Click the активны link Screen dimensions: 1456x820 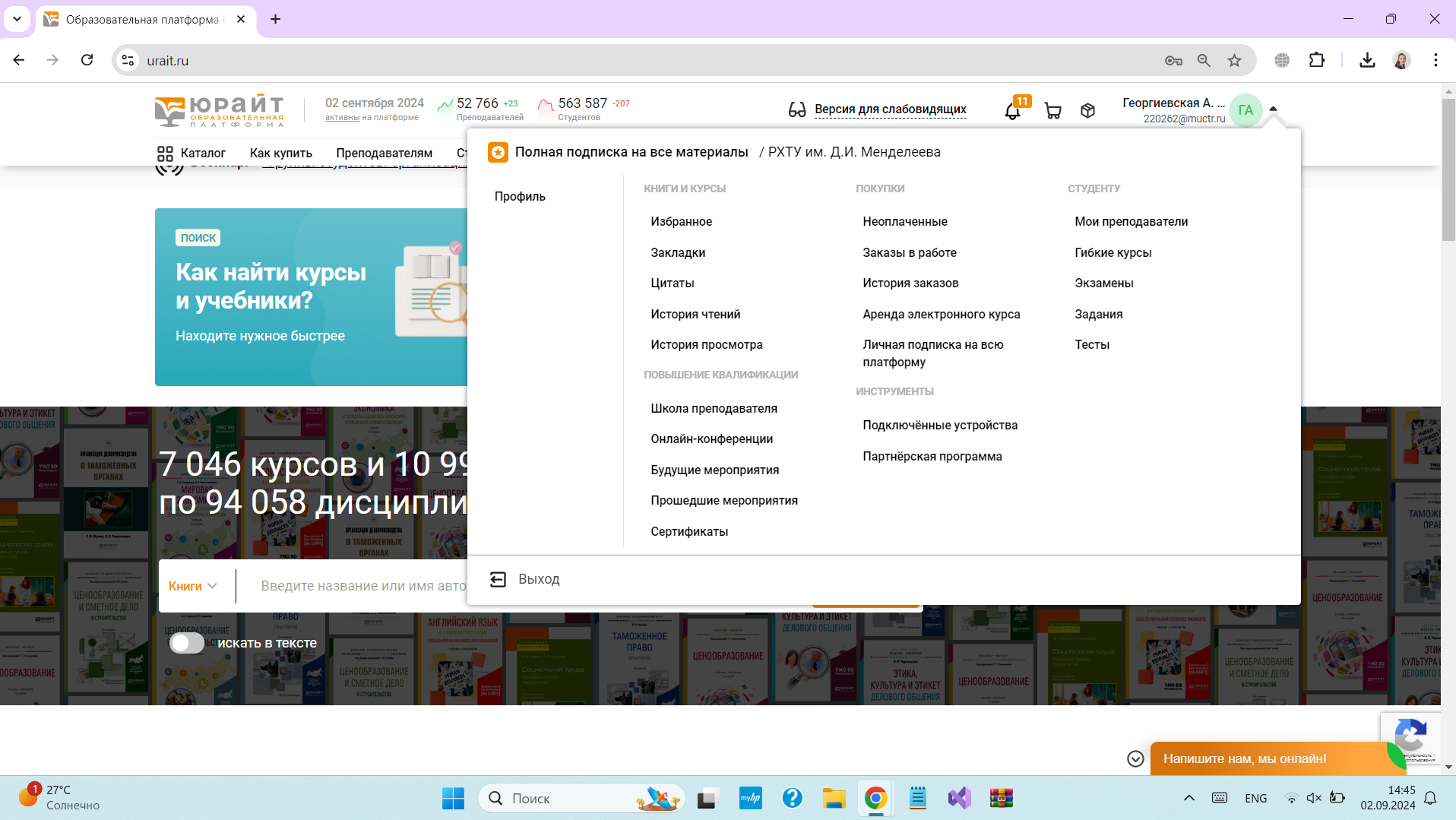(x=342, y=117)
